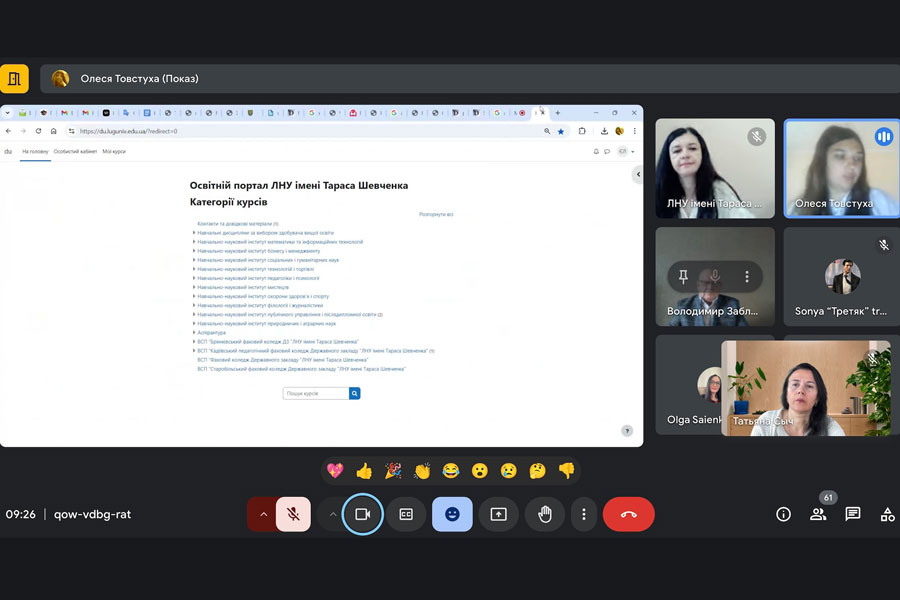Viewport: 900px width, 600px height.
Task: Click the Пошук курсів search field
Action: point(315,394)
